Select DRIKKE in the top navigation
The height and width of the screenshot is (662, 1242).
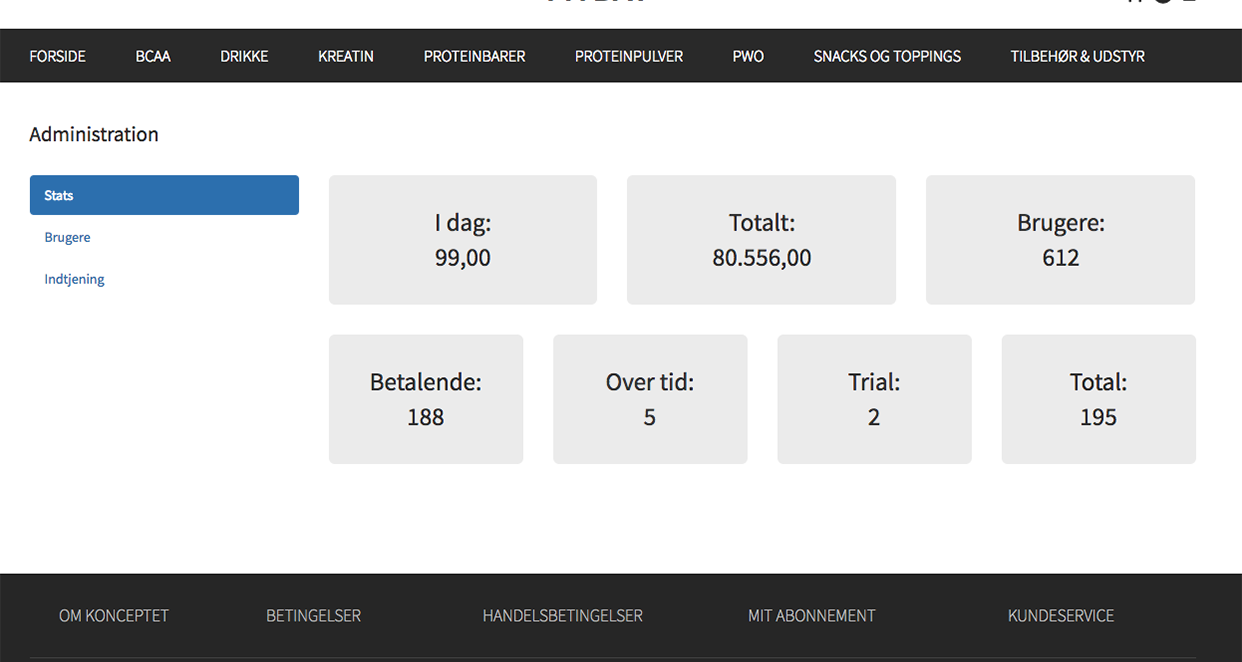click(244, 56)
